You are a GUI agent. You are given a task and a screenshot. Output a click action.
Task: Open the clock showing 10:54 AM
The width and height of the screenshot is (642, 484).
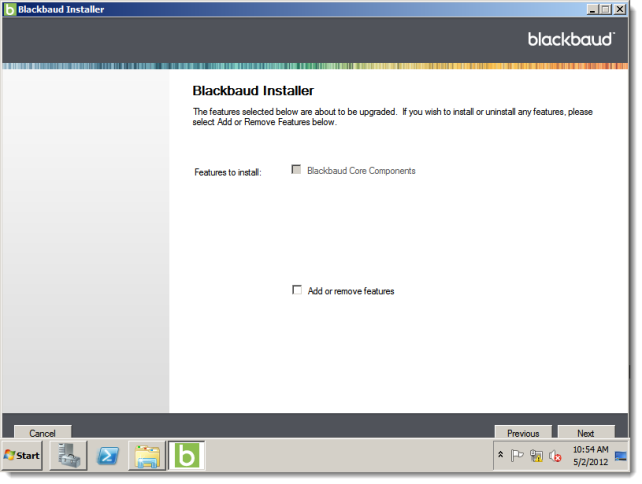click(590, 455)
